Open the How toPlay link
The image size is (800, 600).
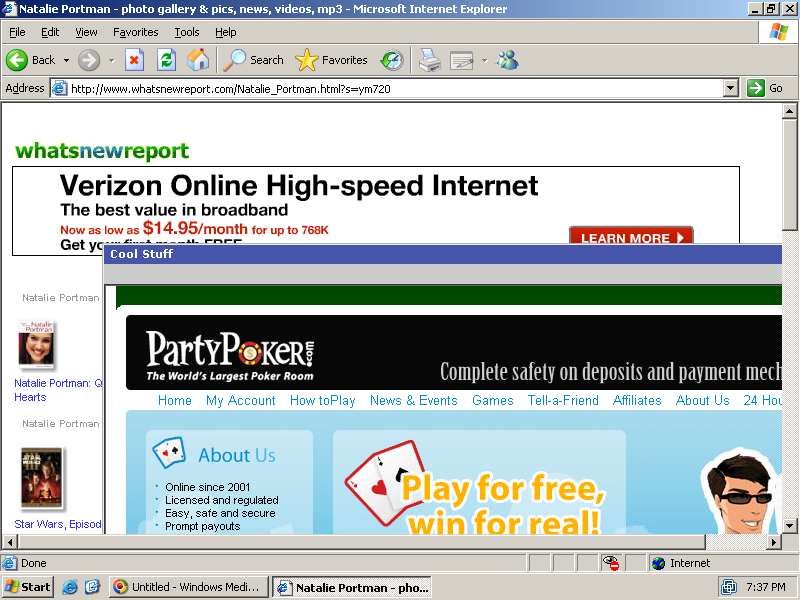[322, 401]
